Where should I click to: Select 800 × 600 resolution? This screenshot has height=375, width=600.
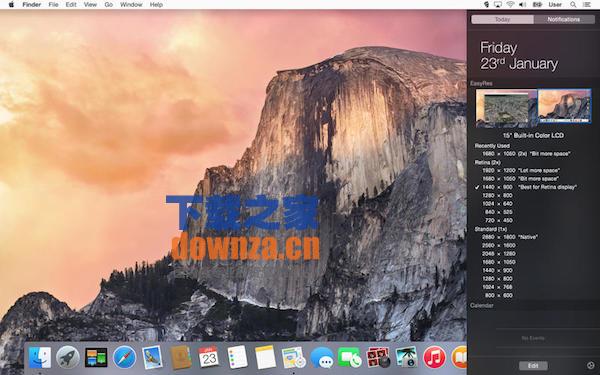click(x=499, y=295)
